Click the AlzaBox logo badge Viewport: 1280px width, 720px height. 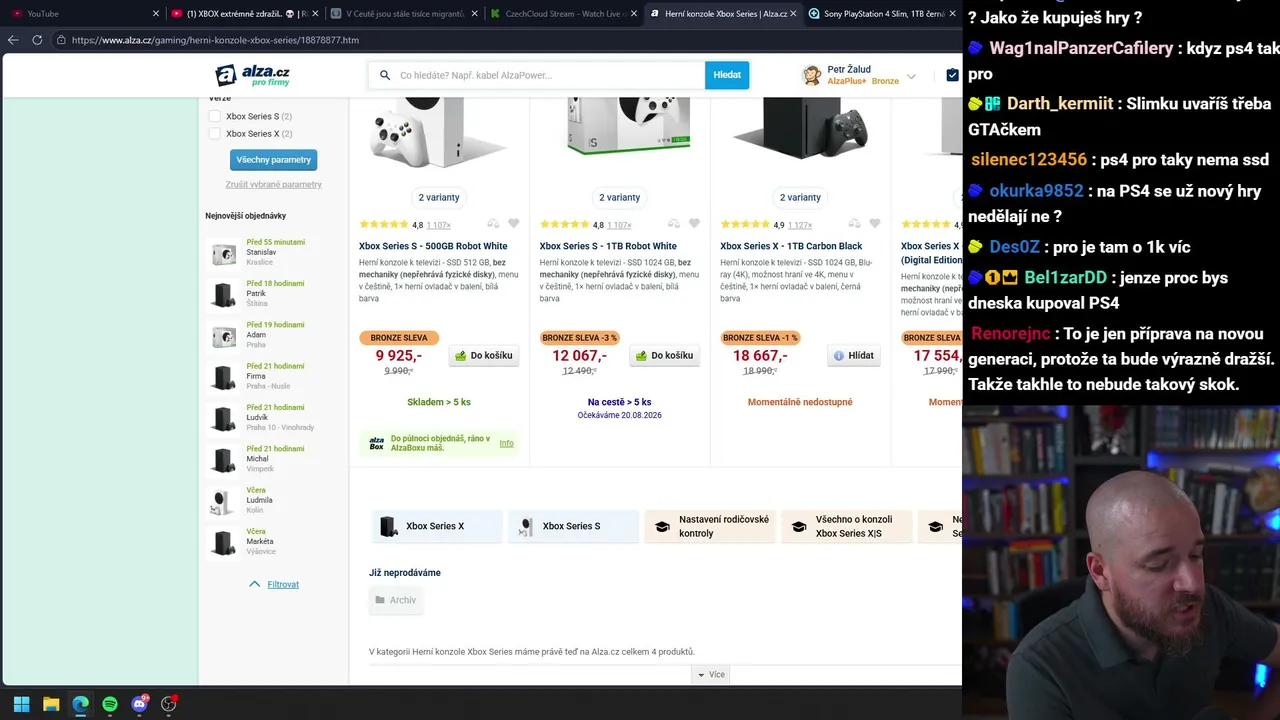click(376, 443)
